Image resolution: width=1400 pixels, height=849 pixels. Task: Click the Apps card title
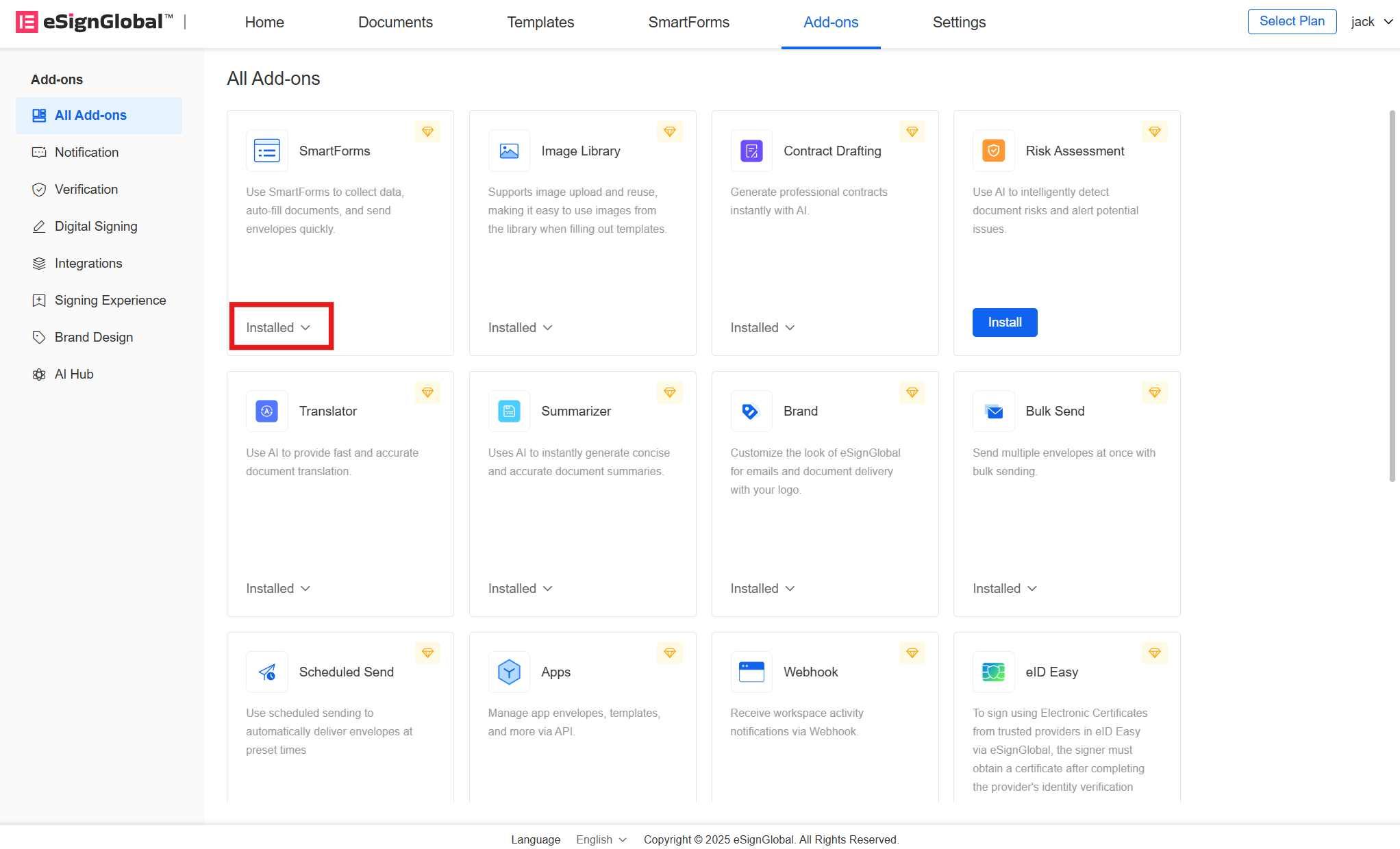click(x=555, y=672)
